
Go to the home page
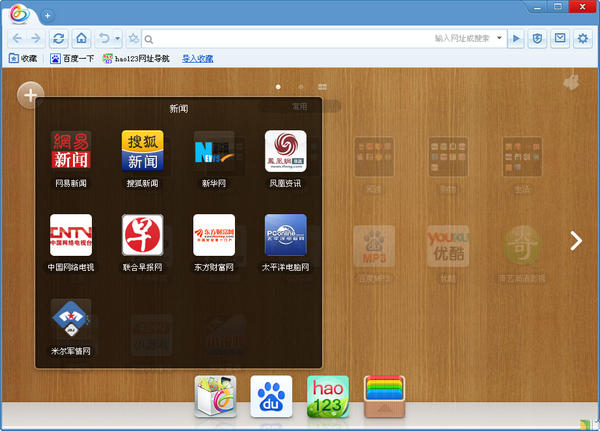[x=81, y=38]
